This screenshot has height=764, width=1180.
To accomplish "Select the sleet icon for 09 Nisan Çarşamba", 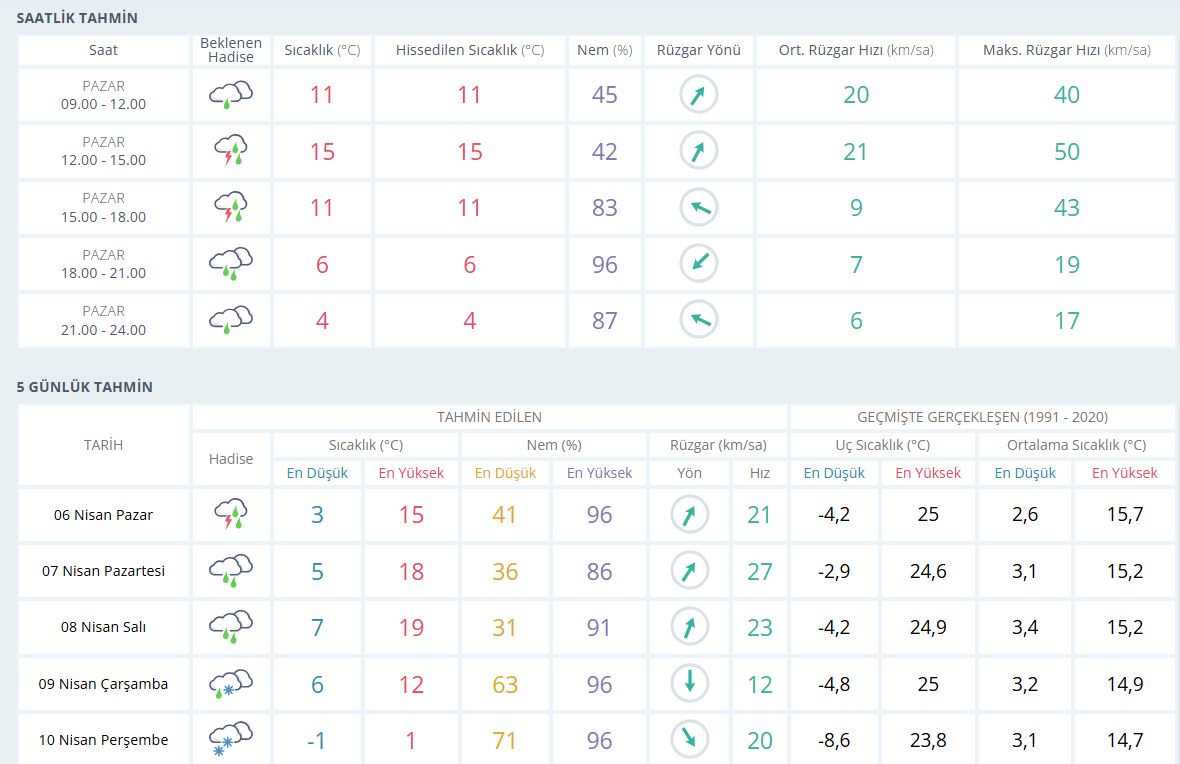I will click(230, 684).
